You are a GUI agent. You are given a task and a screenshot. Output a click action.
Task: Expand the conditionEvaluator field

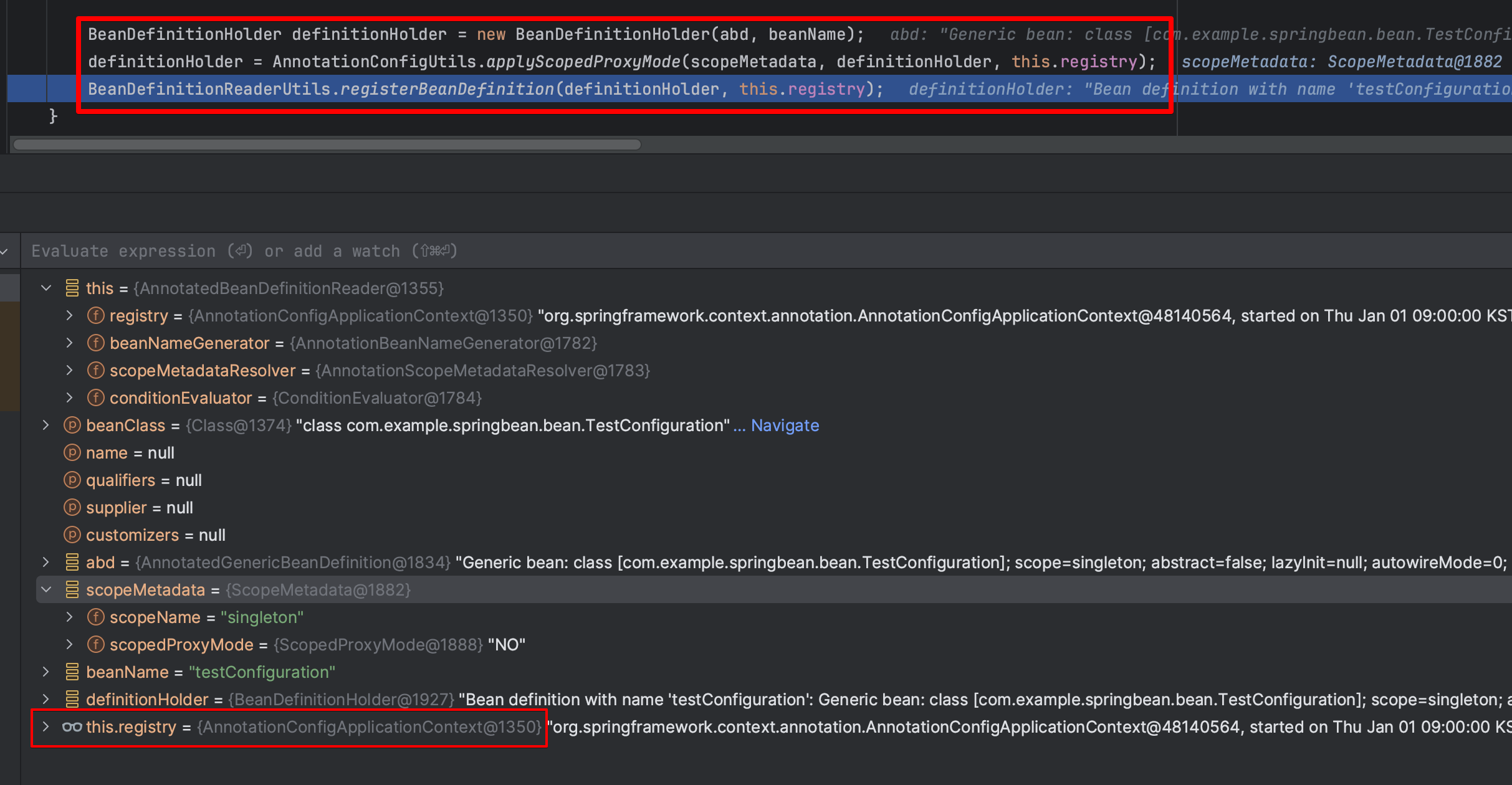(x=70, y=398)
